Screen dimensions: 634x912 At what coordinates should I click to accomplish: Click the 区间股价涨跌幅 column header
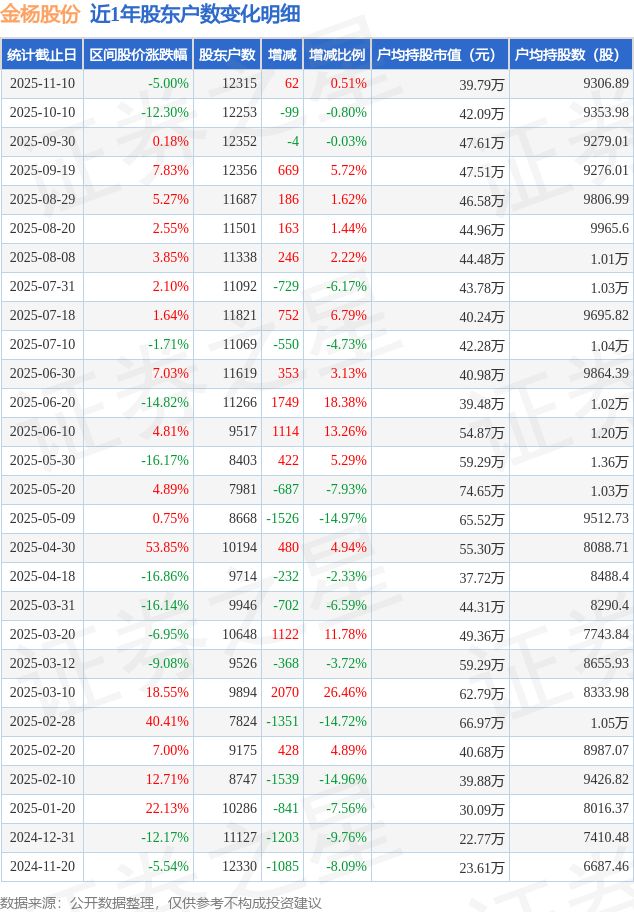138,55
